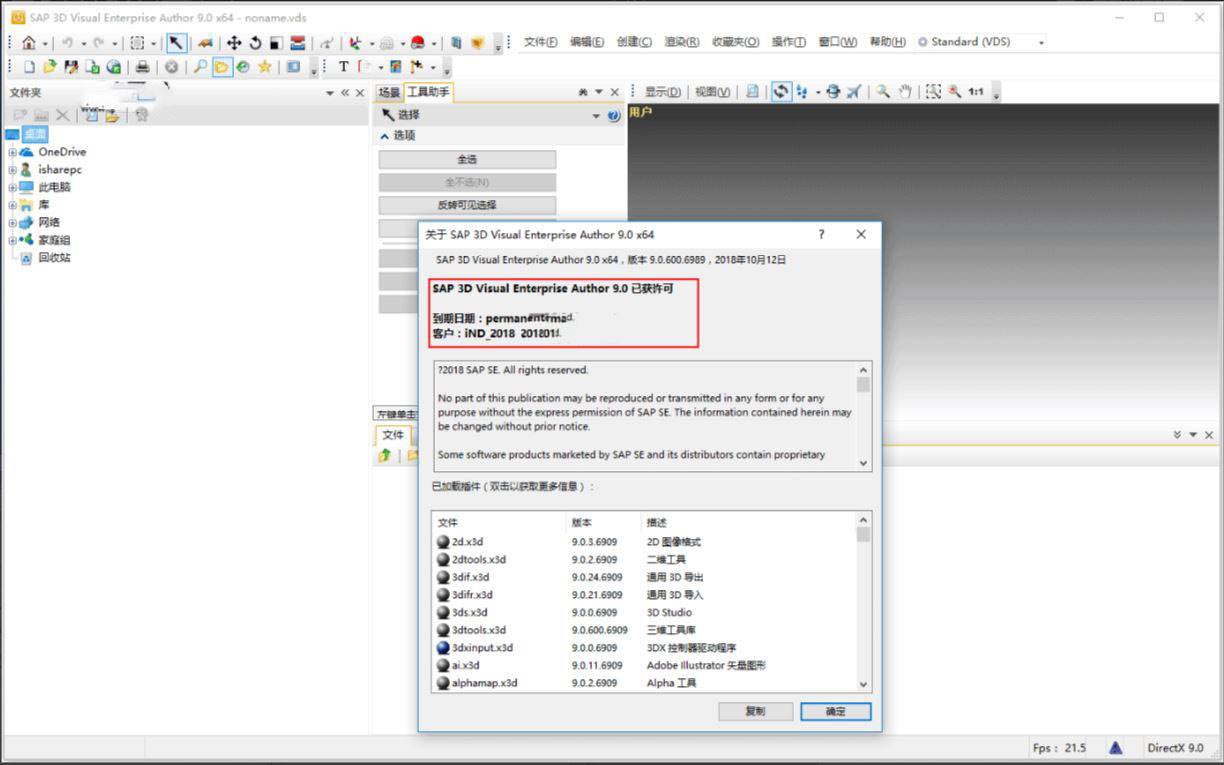The width and height of the screenshot is (1224, 765).
Task: Click the Walk (footsteps) navigation icon
Action: (802, 92)
